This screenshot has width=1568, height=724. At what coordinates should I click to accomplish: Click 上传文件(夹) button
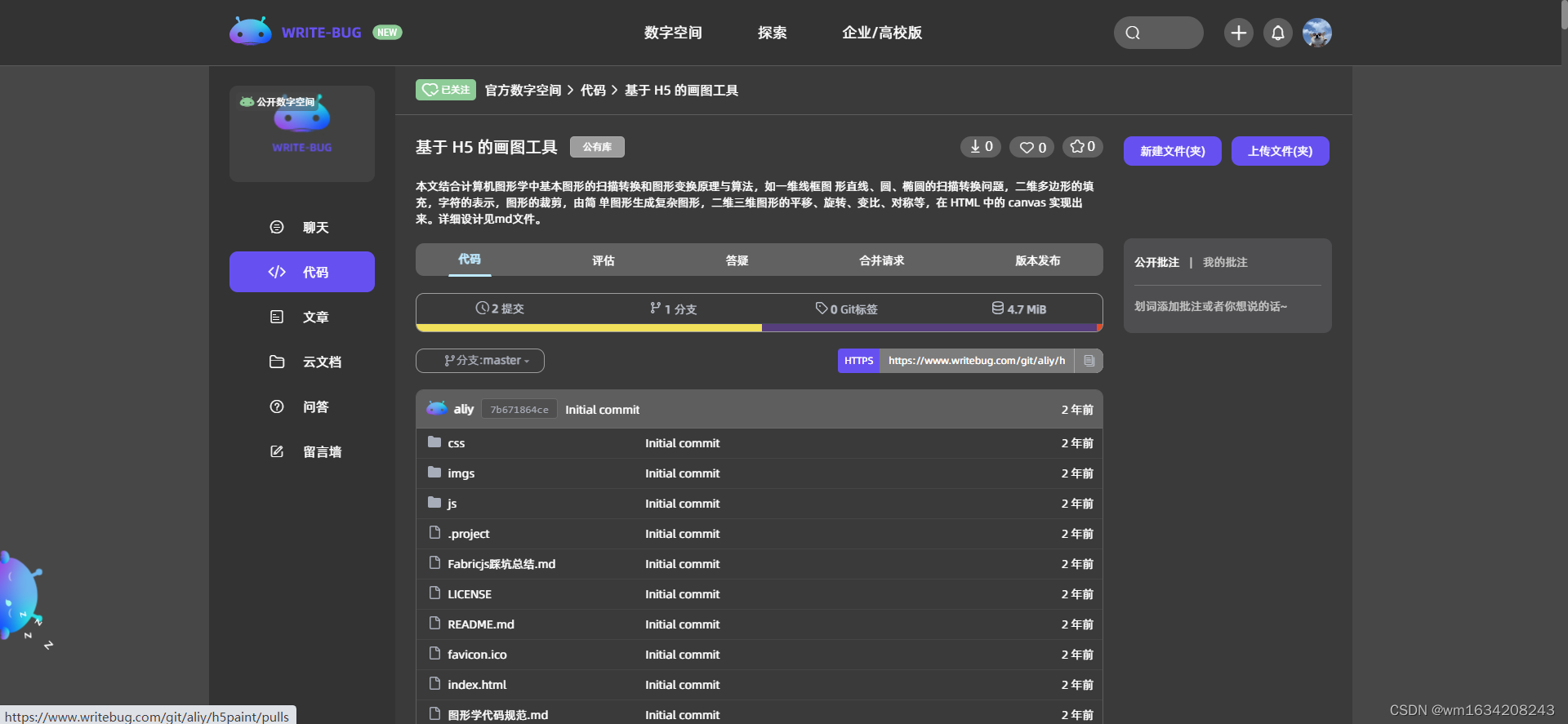(1281, 151)
